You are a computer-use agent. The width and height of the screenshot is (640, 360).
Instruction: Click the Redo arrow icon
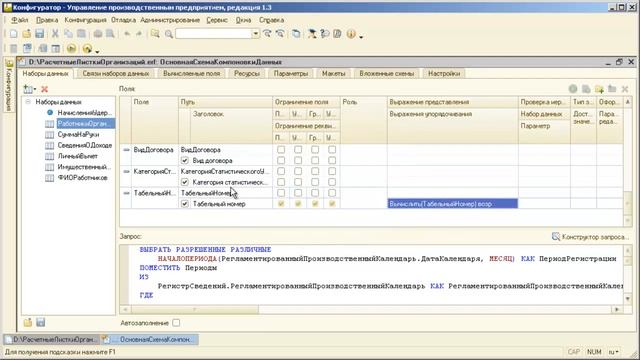[x=139, y=34]
